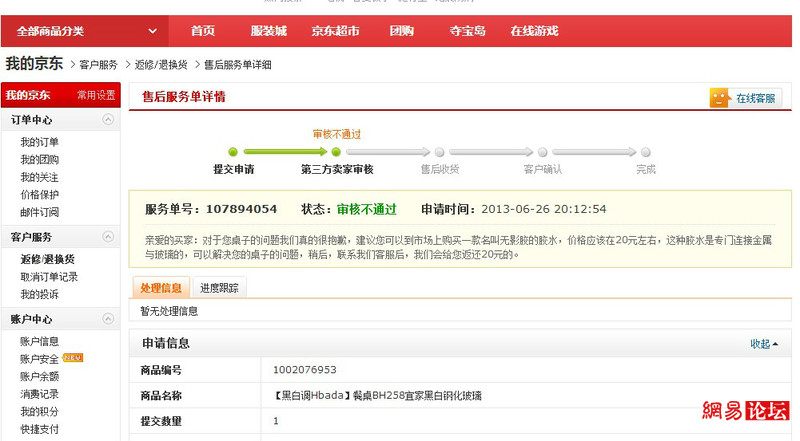
Task: Open 我的关注 in the sidebar
Action: [39, 177]
